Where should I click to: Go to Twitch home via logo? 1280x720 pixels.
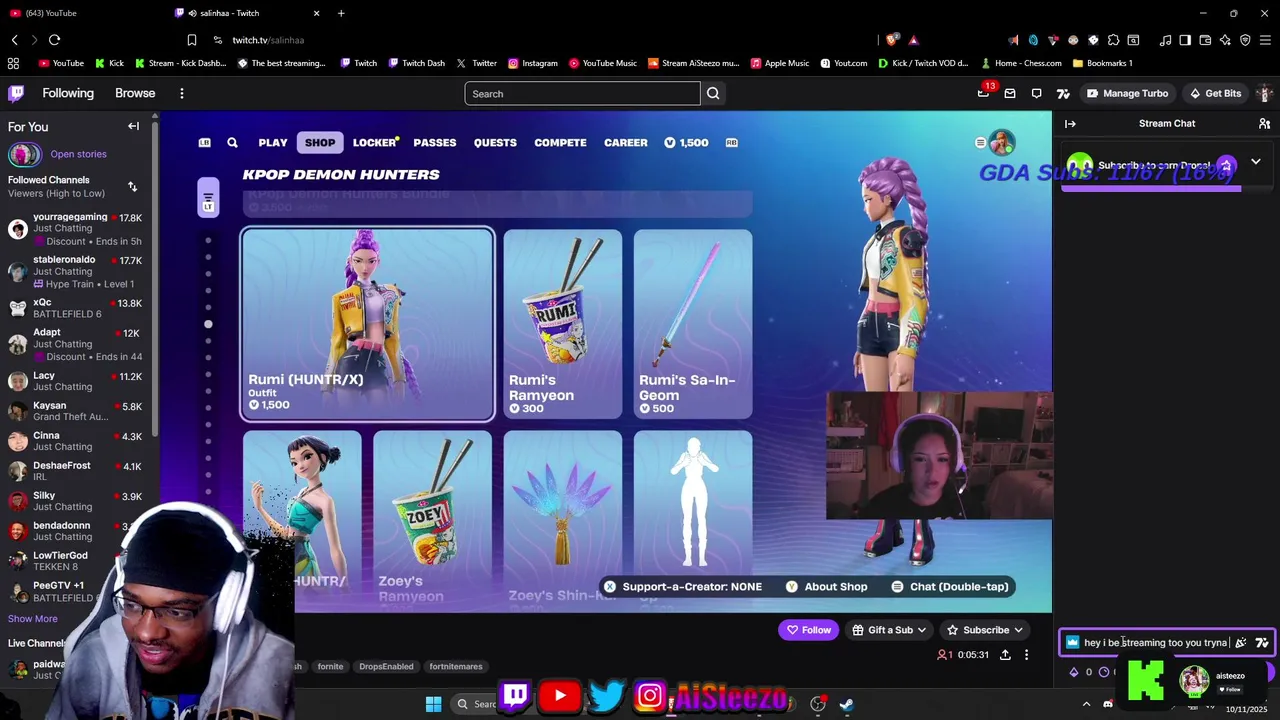(16, 93)
